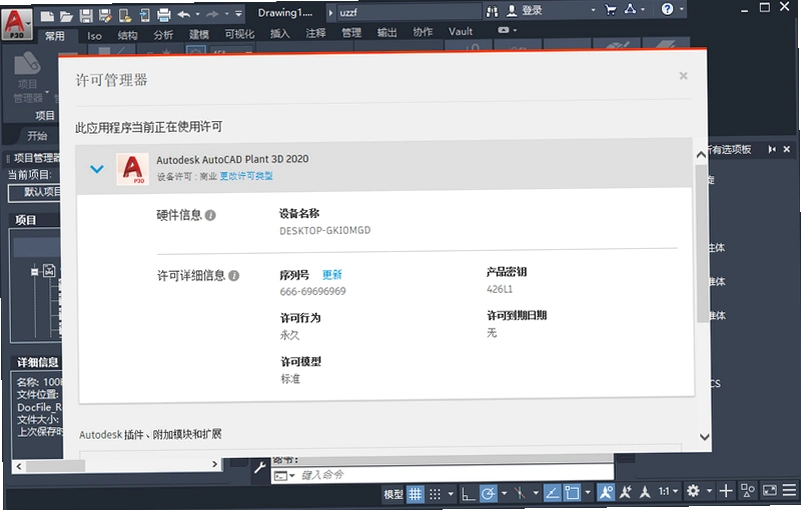Screen dimensions: 801x510
Task: Click the New drawing icon
Action: [47, 16]
